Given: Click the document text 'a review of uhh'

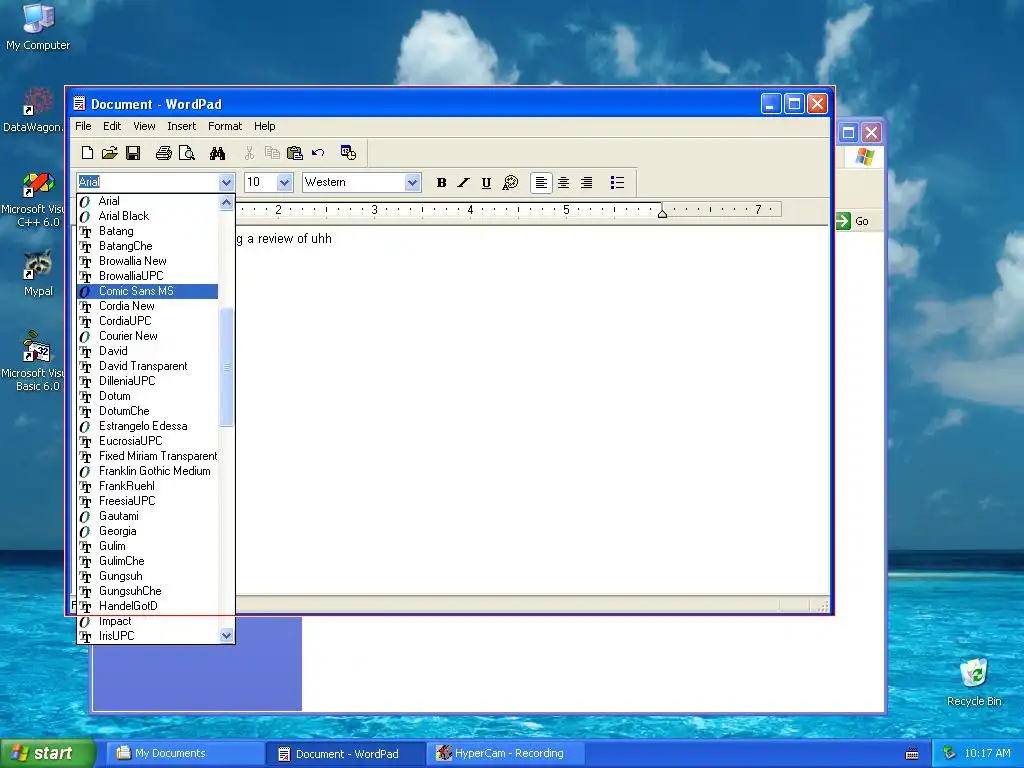Looking at the screenshot, I should (289, 239).
